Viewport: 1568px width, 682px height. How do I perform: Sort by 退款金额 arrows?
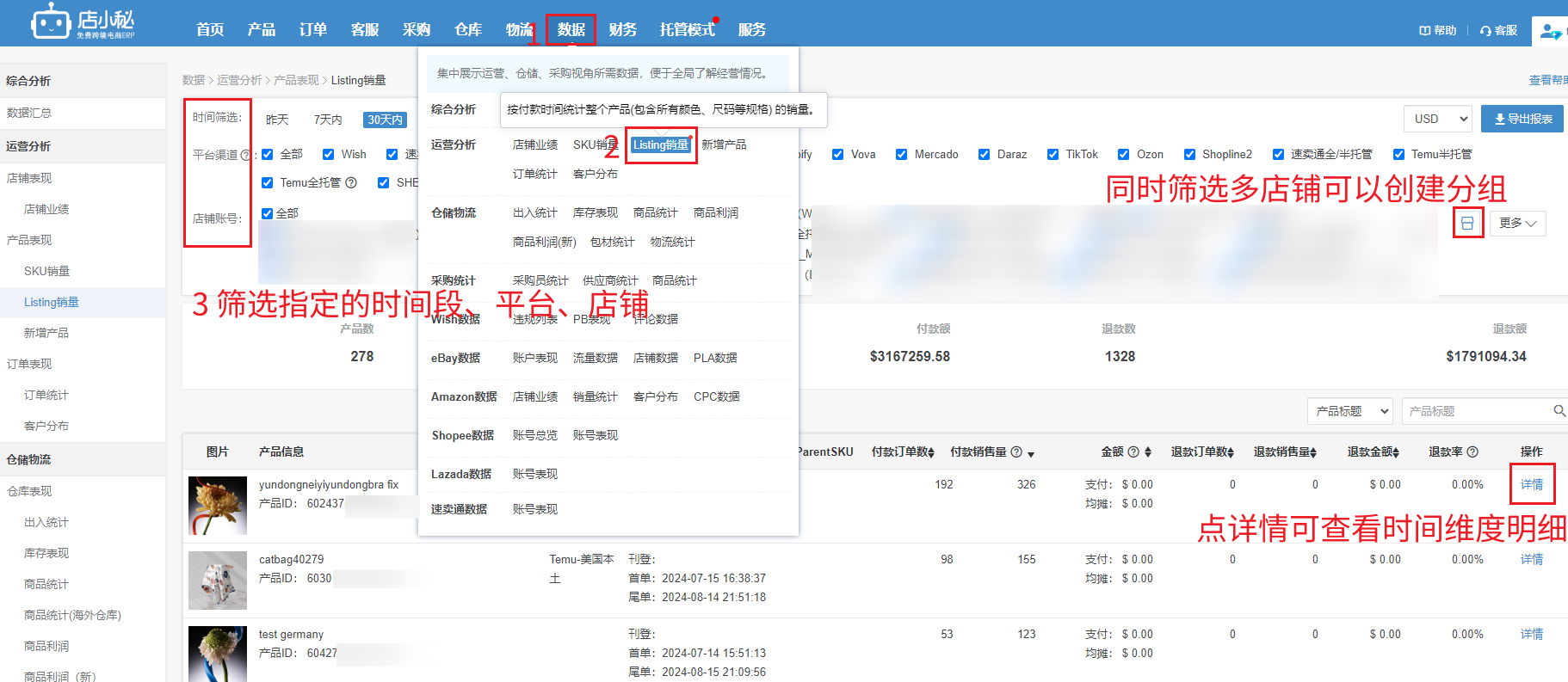(x=1396, y=452)
